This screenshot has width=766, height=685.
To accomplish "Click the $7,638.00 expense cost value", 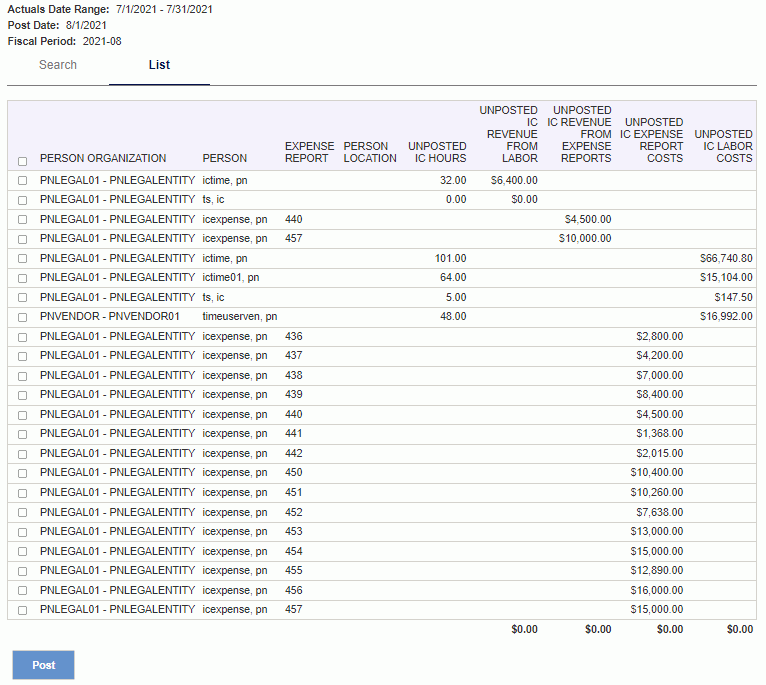I will click(660, 513).
